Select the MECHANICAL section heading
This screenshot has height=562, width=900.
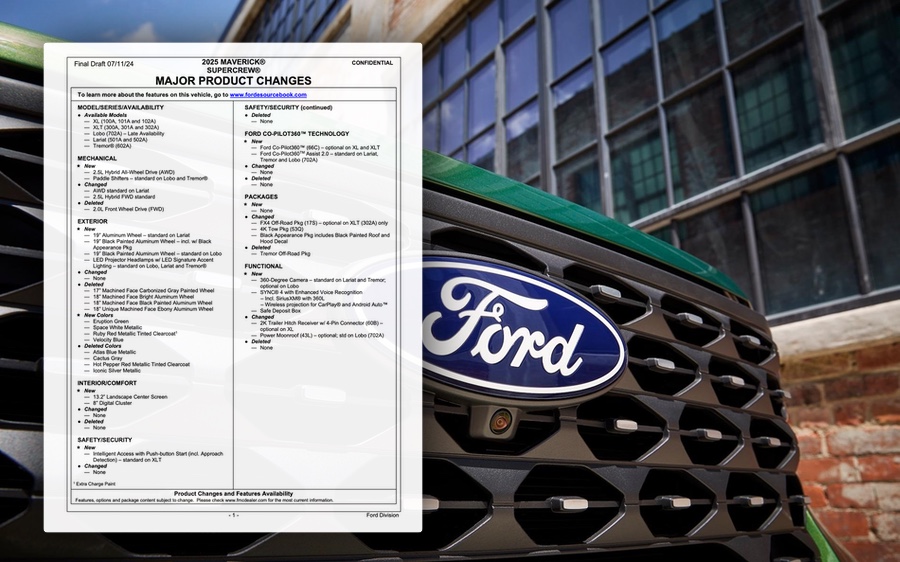97,158
